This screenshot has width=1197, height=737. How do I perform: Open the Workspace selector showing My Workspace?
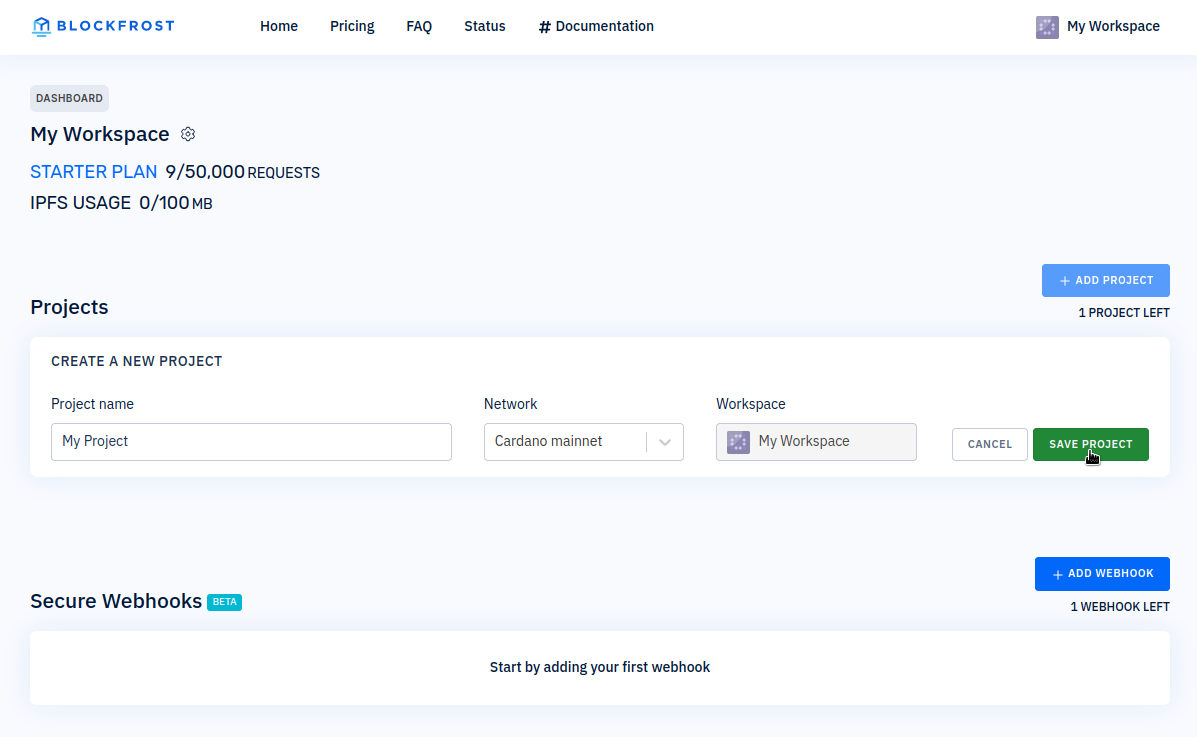[x=816, y=441]
